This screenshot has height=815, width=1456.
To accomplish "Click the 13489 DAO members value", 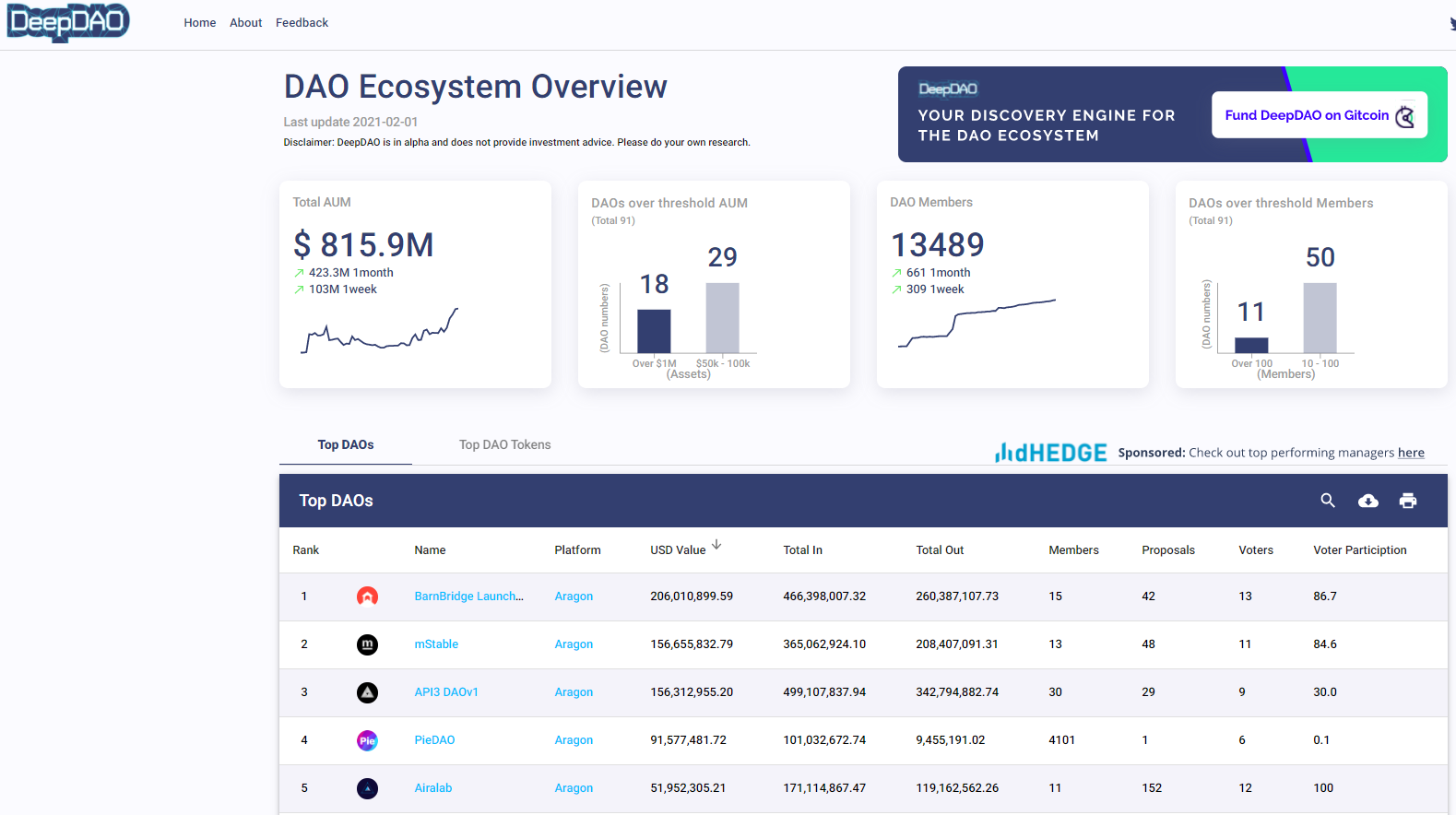I will (937, 245).
